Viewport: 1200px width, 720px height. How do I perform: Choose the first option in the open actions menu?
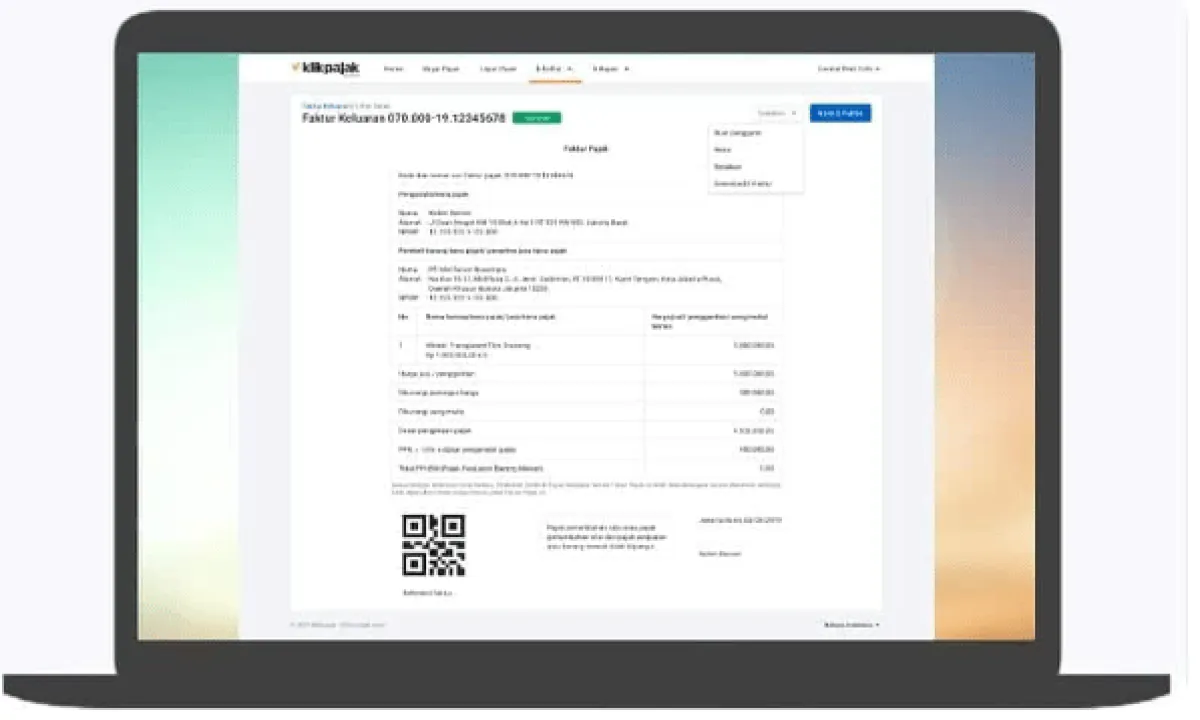738,132
